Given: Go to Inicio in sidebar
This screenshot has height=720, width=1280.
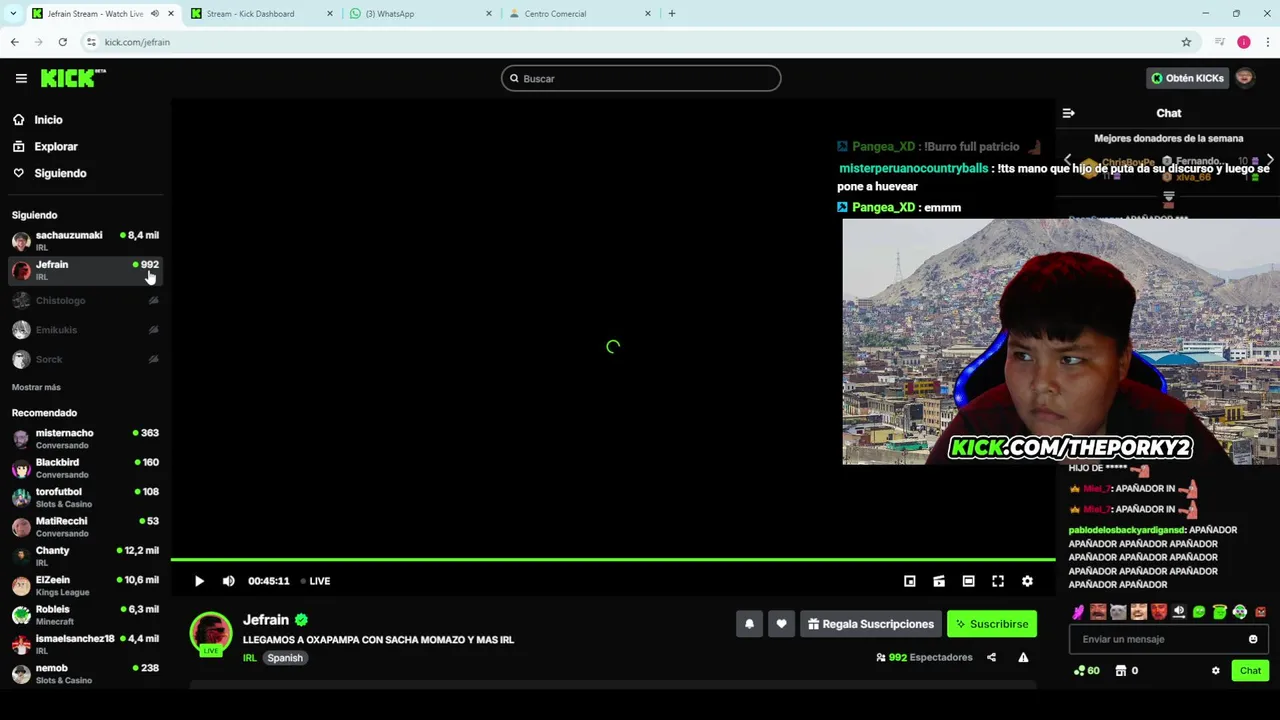Looking at the screenshot, I should (48, 120).
